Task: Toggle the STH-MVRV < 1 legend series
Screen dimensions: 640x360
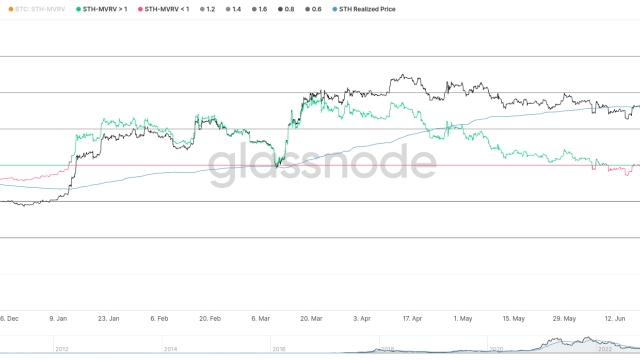Action: pos(164,9)
